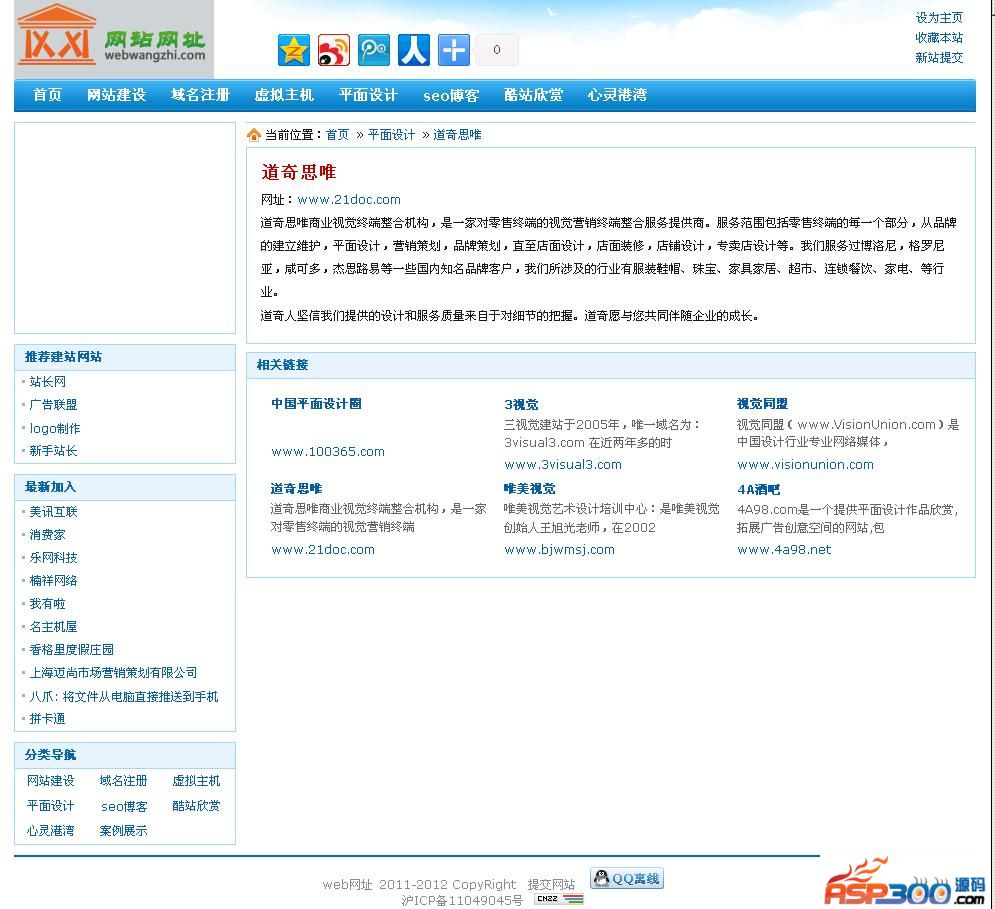Open 上海迈尚市场营销策划有限公司 link
The height and width of the screenshot is (909, 995).
tap(113, 672)
